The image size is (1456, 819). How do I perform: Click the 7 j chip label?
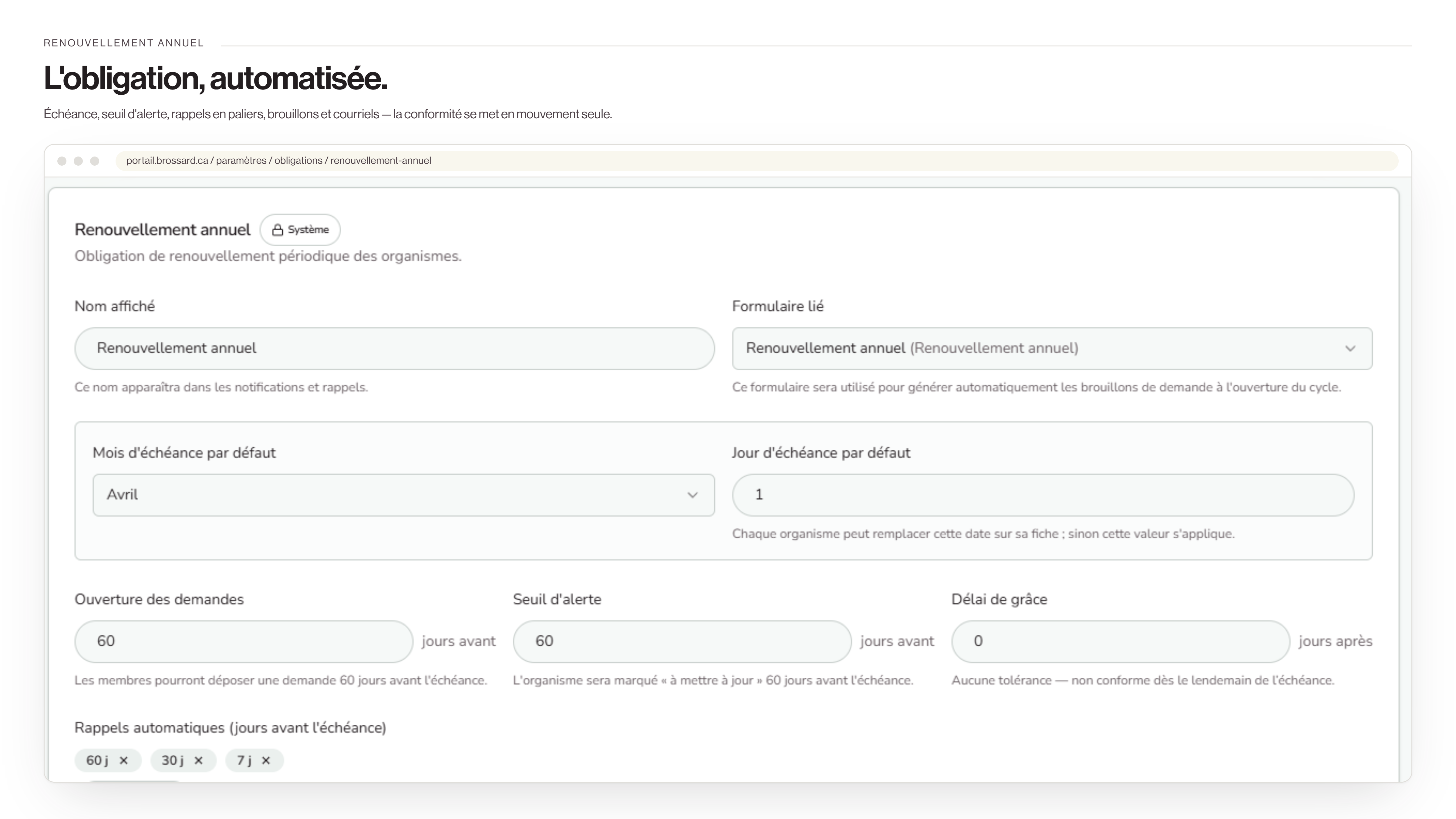[244, 760]
